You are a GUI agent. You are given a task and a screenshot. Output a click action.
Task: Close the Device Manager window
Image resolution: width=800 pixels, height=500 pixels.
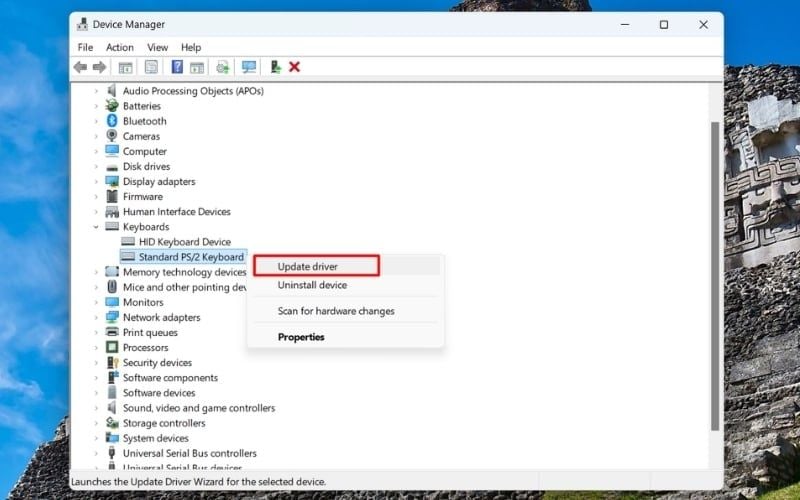tap(703, 24)
